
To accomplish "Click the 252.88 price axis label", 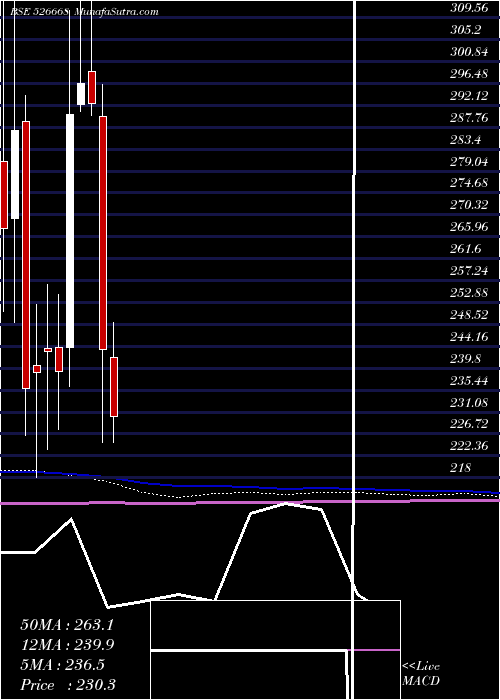I will coord(469,292).
